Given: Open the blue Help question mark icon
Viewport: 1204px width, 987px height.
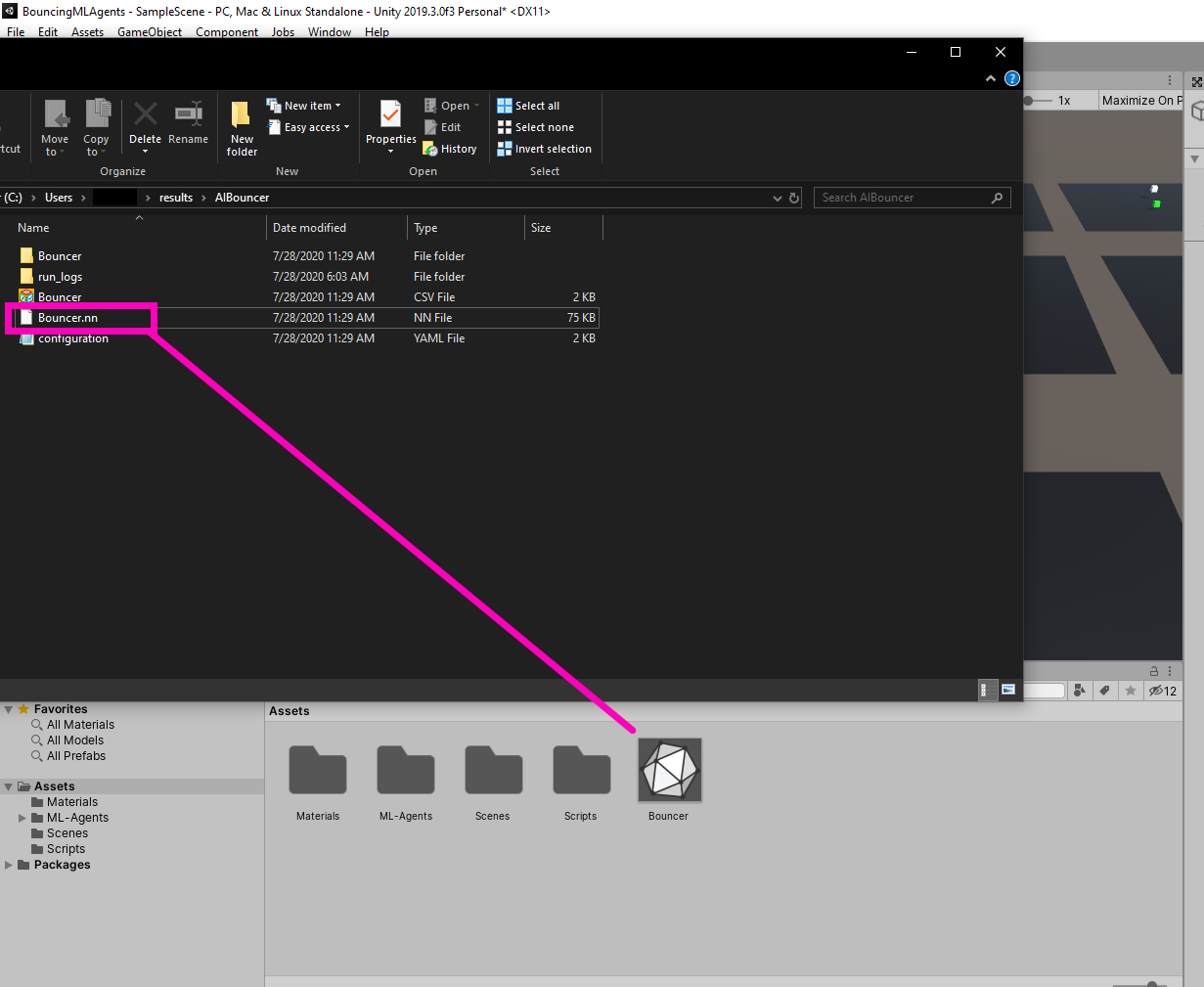Looking at the screenshot, I should (x=1012, y=78).
